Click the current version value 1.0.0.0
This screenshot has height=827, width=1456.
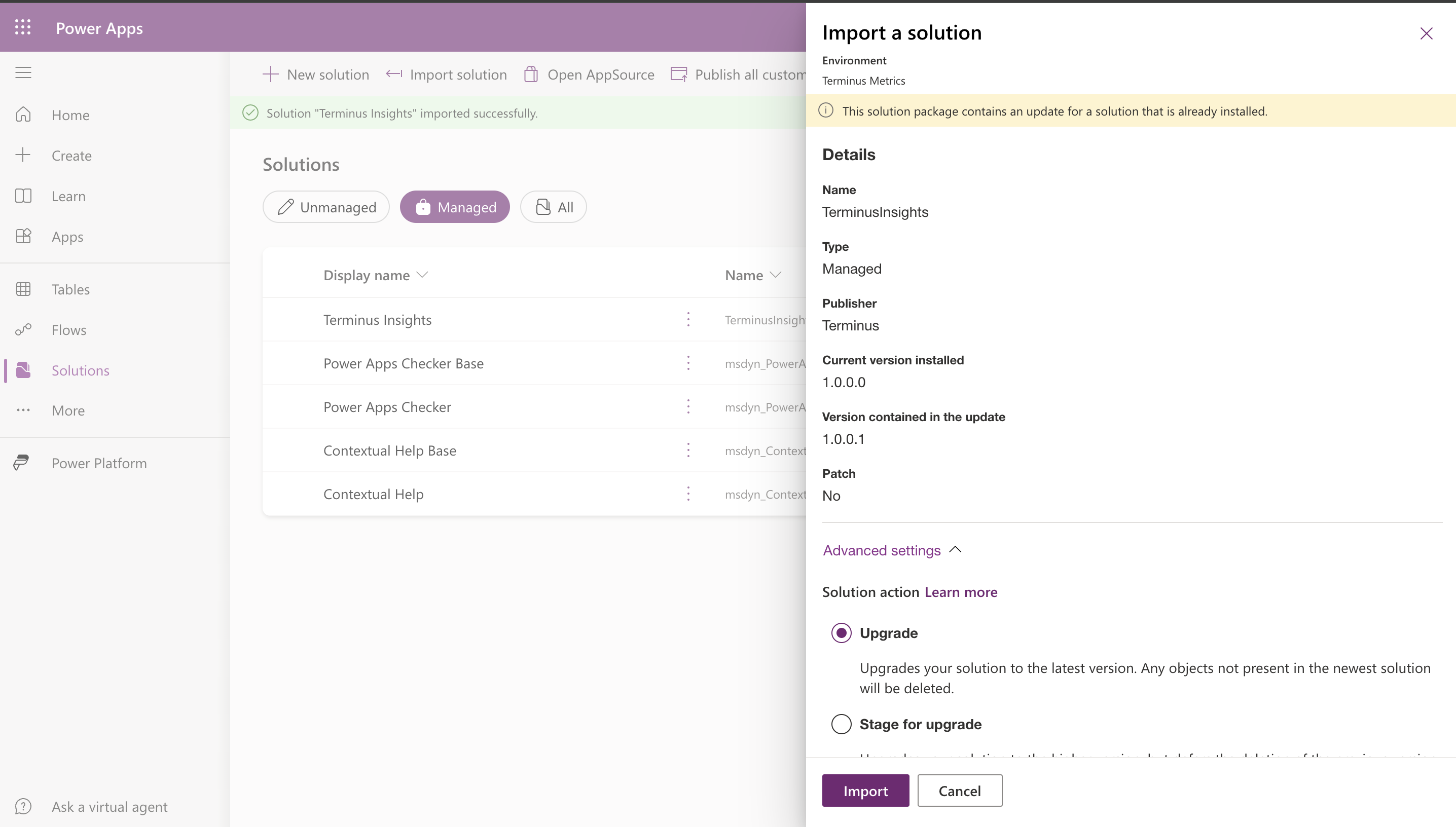click(844, 382)
